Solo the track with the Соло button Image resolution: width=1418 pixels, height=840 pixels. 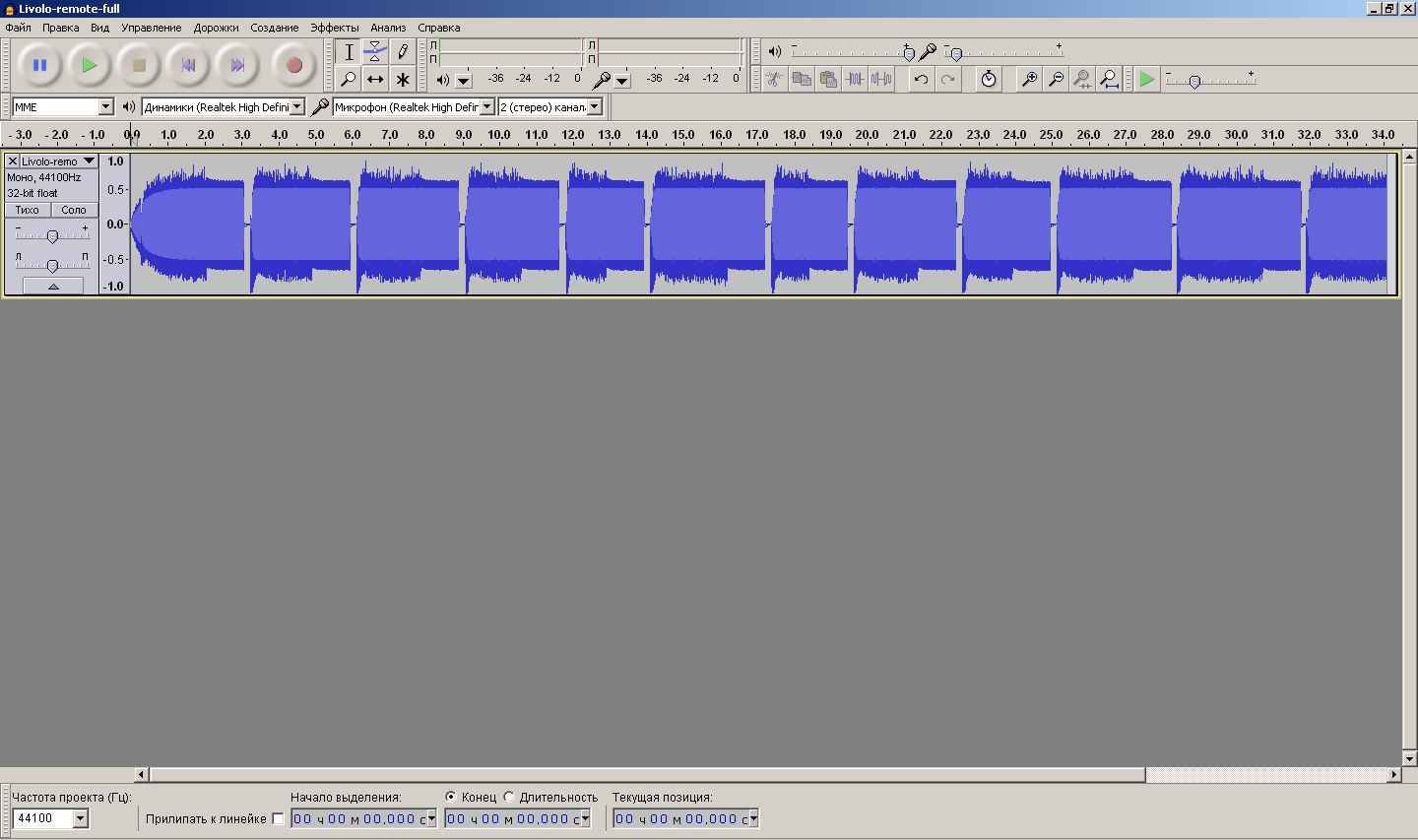click(x=74, y=210)
